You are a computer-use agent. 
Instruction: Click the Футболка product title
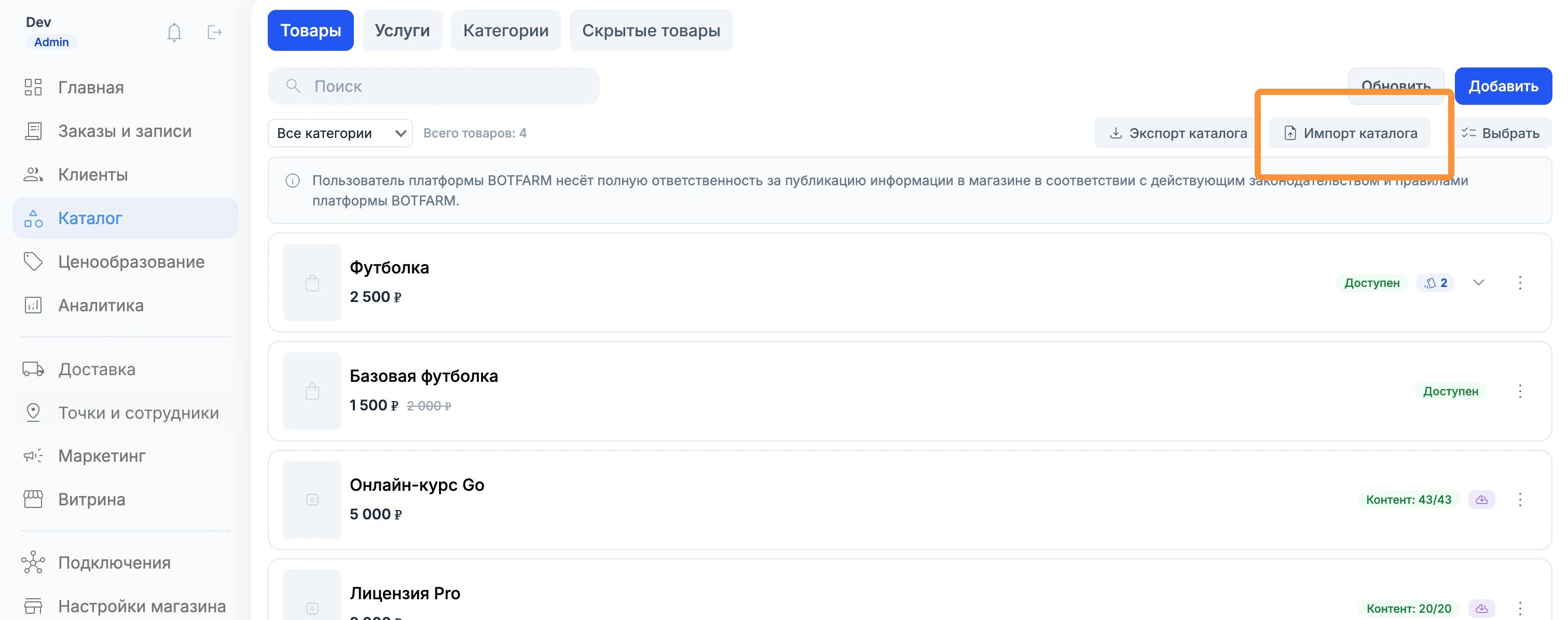click(389, 267)
